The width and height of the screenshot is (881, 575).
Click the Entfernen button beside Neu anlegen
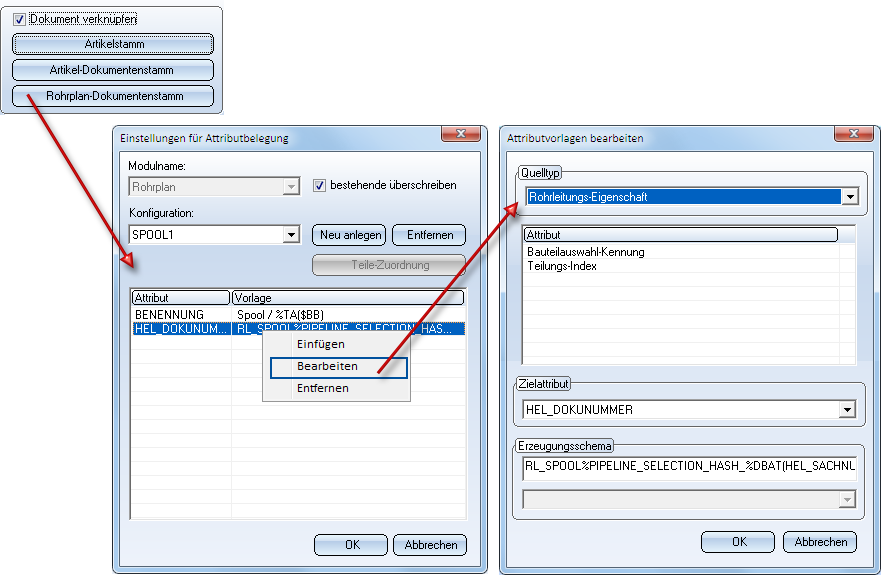point(429,235)
